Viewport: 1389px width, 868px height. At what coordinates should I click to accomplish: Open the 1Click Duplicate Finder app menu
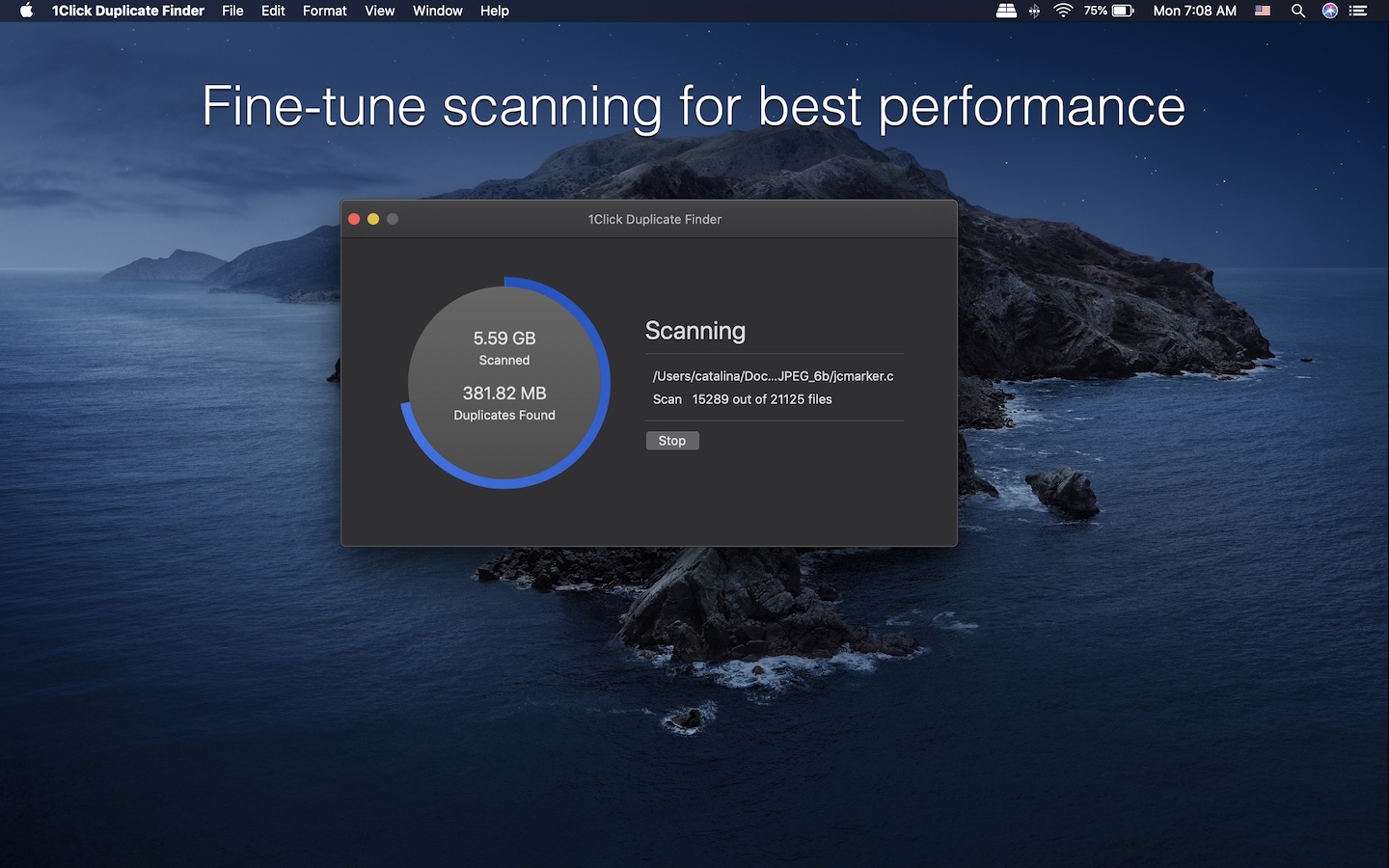128,11
